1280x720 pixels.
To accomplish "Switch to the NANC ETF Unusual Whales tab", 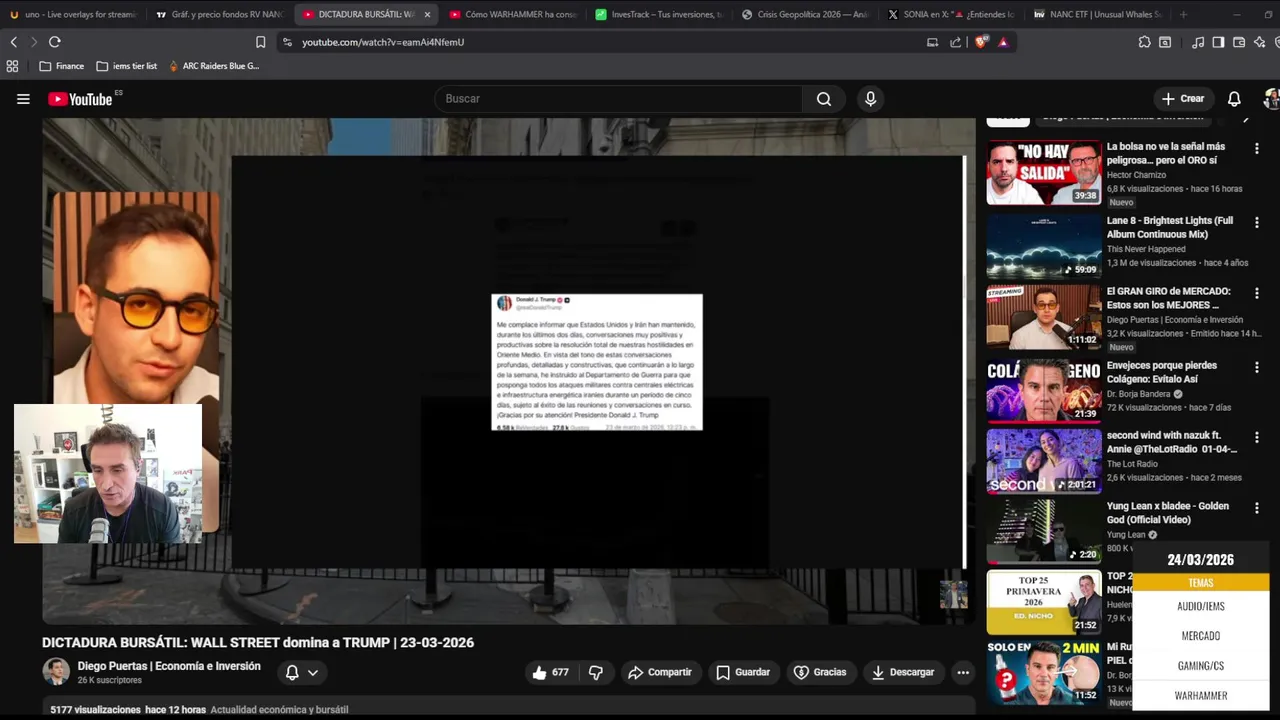I will 1098,15.
